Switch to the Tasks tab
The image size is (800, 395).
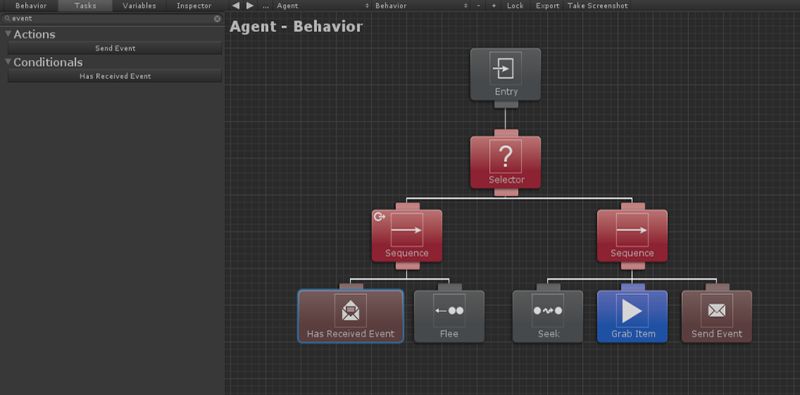pos(85,6)
